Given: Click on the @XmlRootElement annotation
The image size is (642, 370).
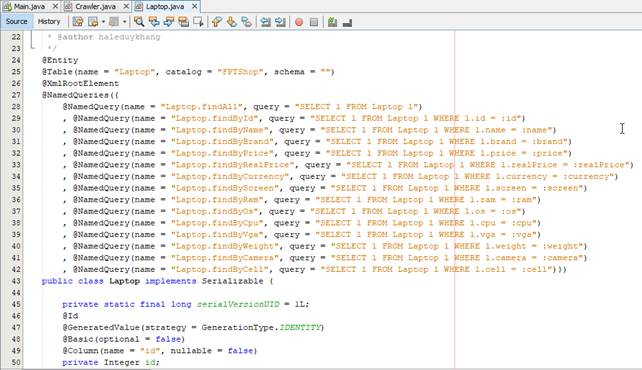Looking at the screenshot, I should pos(80,83).
